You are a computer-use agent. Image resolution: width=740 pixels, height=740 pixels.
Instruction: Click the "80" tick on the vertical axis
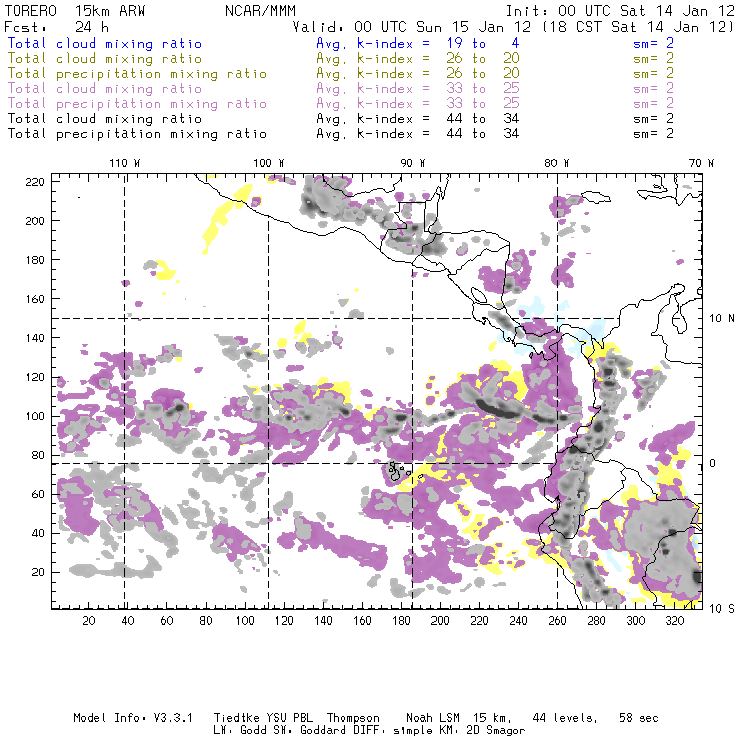pos(38,455)
